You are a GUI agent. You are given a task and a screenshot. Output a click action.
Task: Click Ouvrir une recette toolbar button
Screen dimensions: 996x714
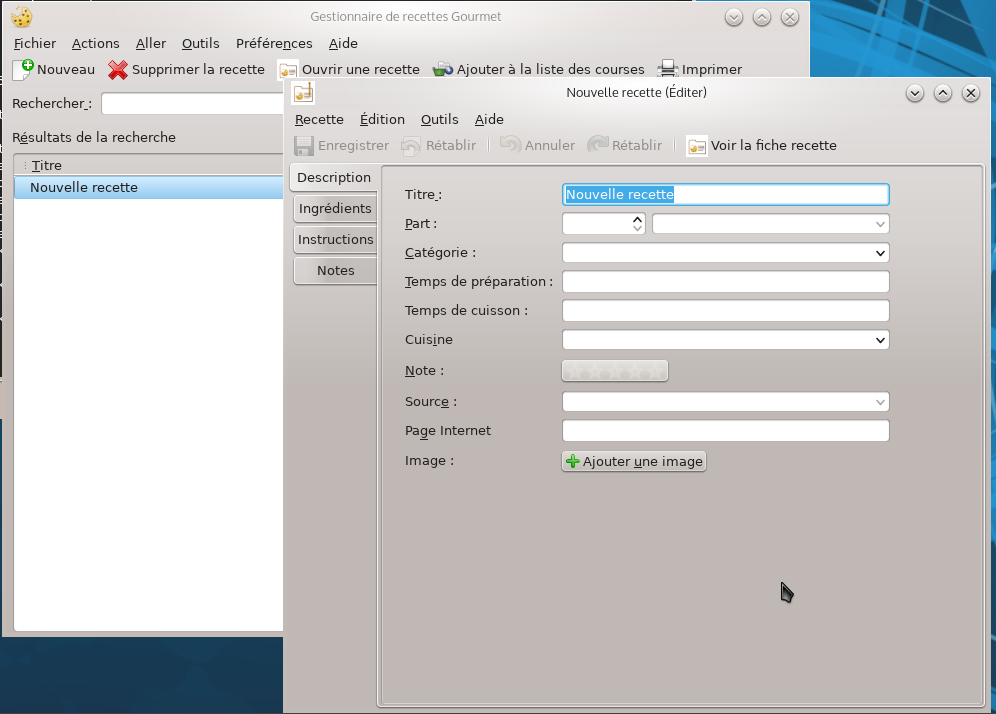coord(349,69)
